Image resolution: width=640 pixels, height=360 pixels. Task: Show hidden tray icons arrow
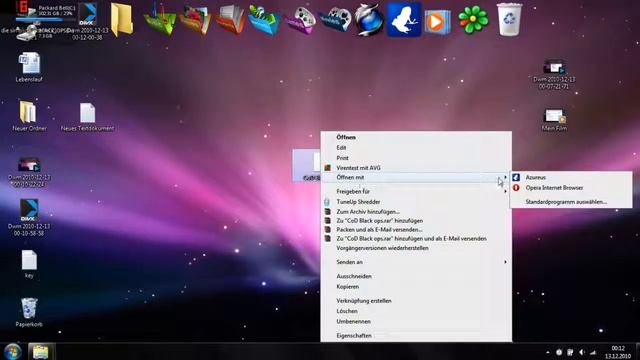click(x=548, y=352)
